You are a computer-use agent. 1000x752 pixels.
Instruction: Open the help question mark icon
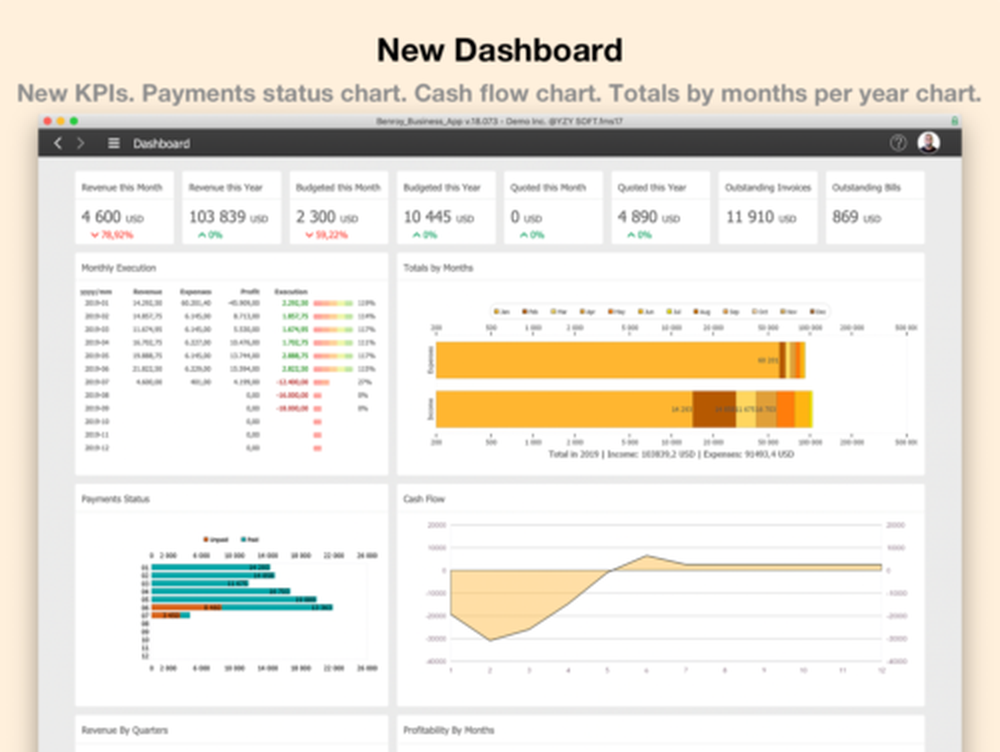click(x=897, y=143)
